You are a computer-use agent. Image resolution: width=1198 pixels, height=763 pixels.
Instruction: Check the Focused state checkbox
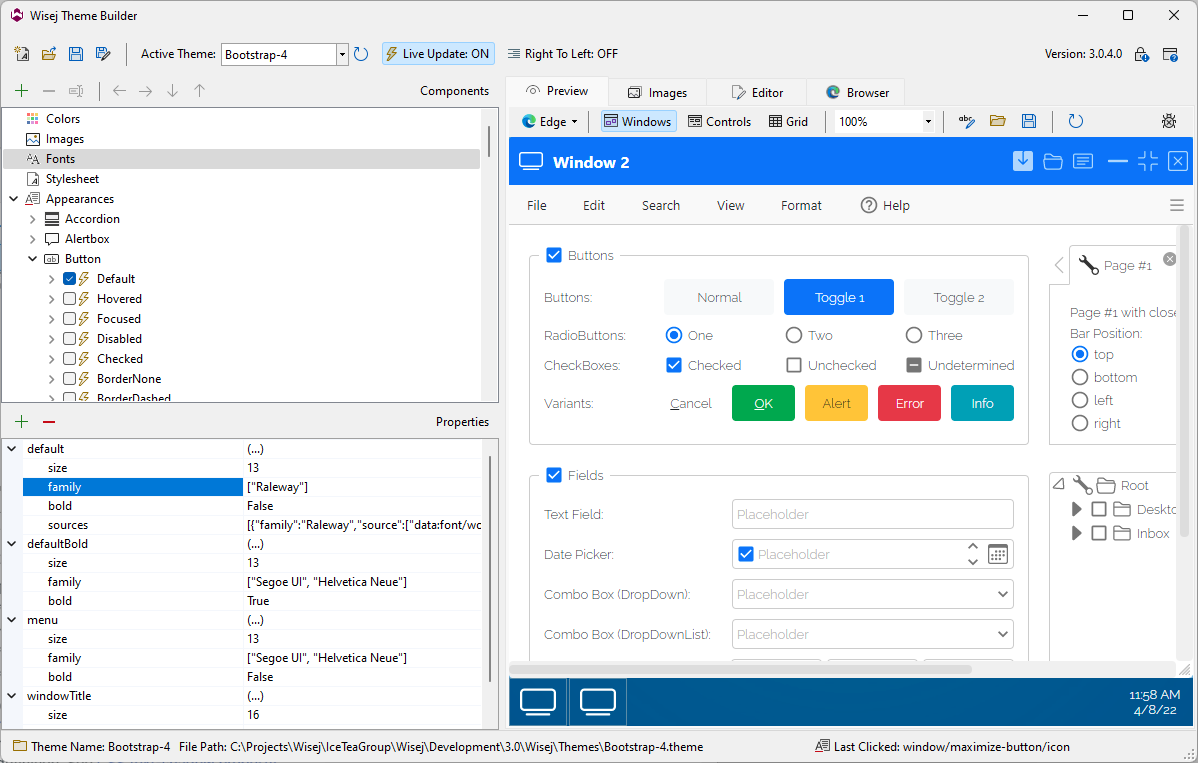click(70, 318)
